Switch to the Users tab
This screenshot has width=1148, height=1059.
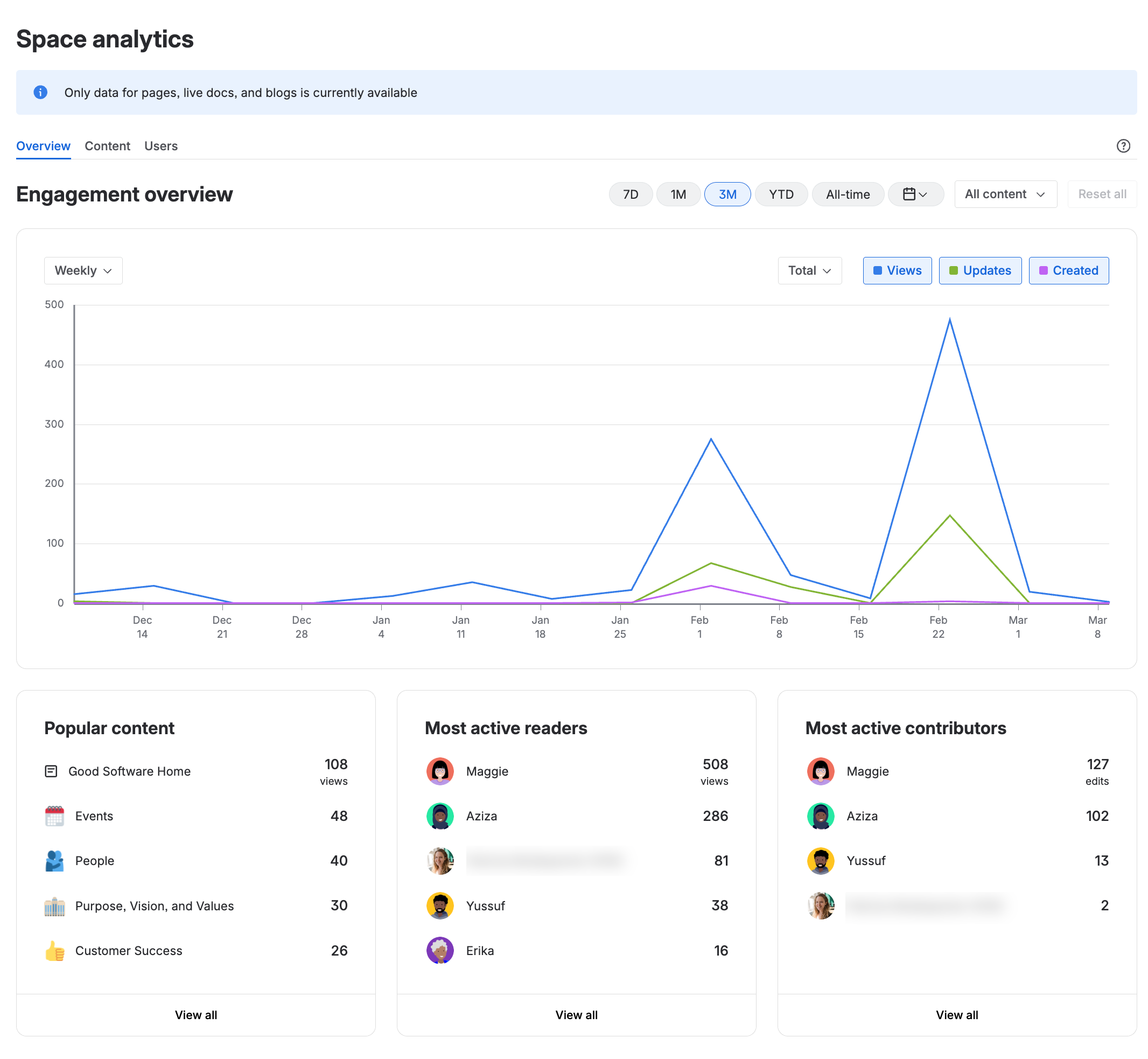[161, 146]
